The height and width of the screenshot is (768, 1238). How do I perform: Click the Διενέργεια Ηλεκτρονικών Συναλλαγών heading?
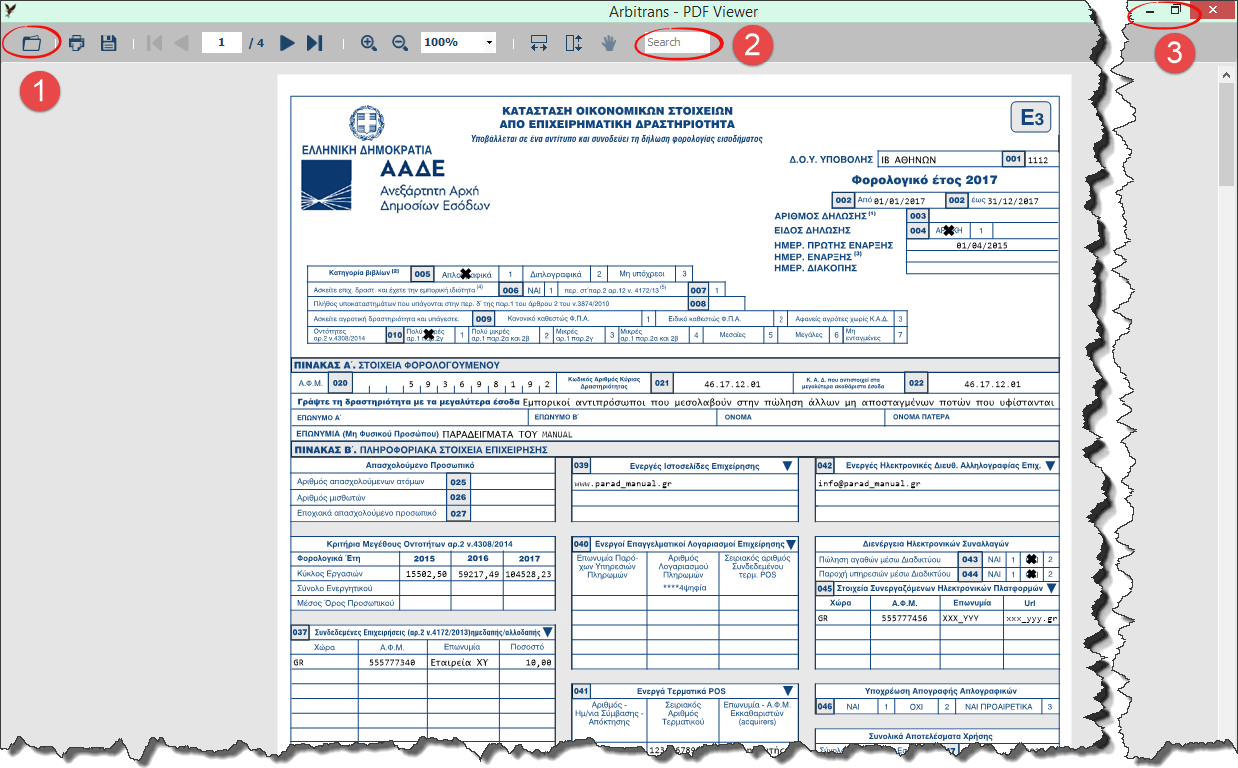(935, 544)
